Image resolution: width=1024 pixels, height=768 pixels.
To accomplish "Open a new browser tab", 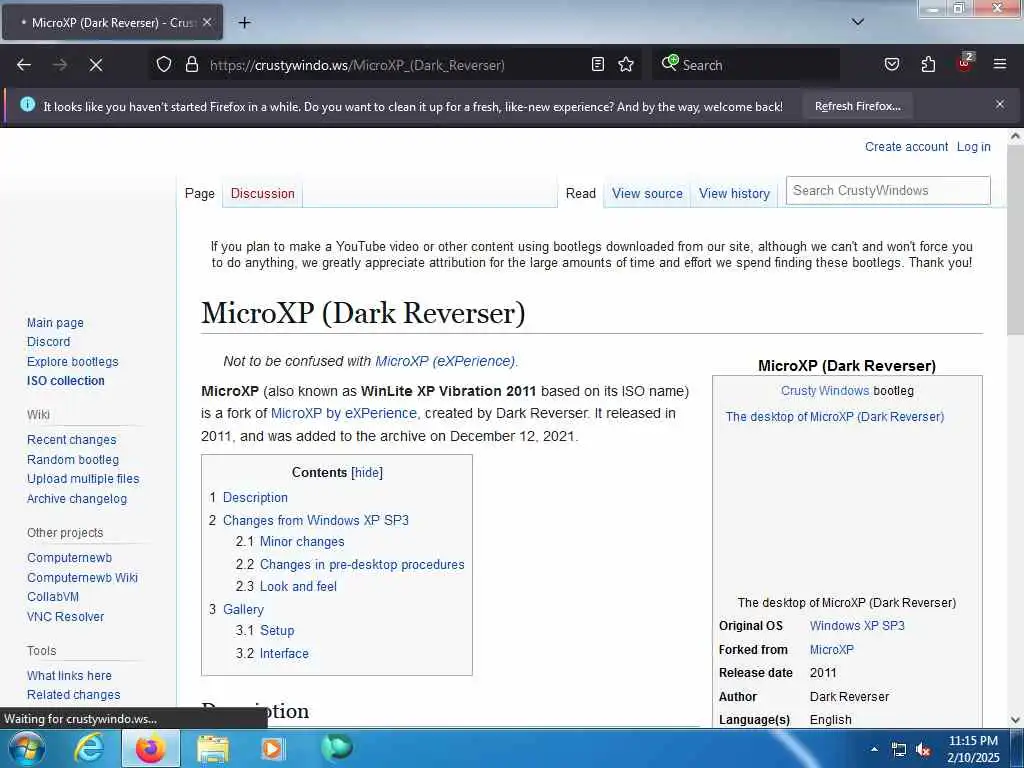I will click(x=244, y=23).
